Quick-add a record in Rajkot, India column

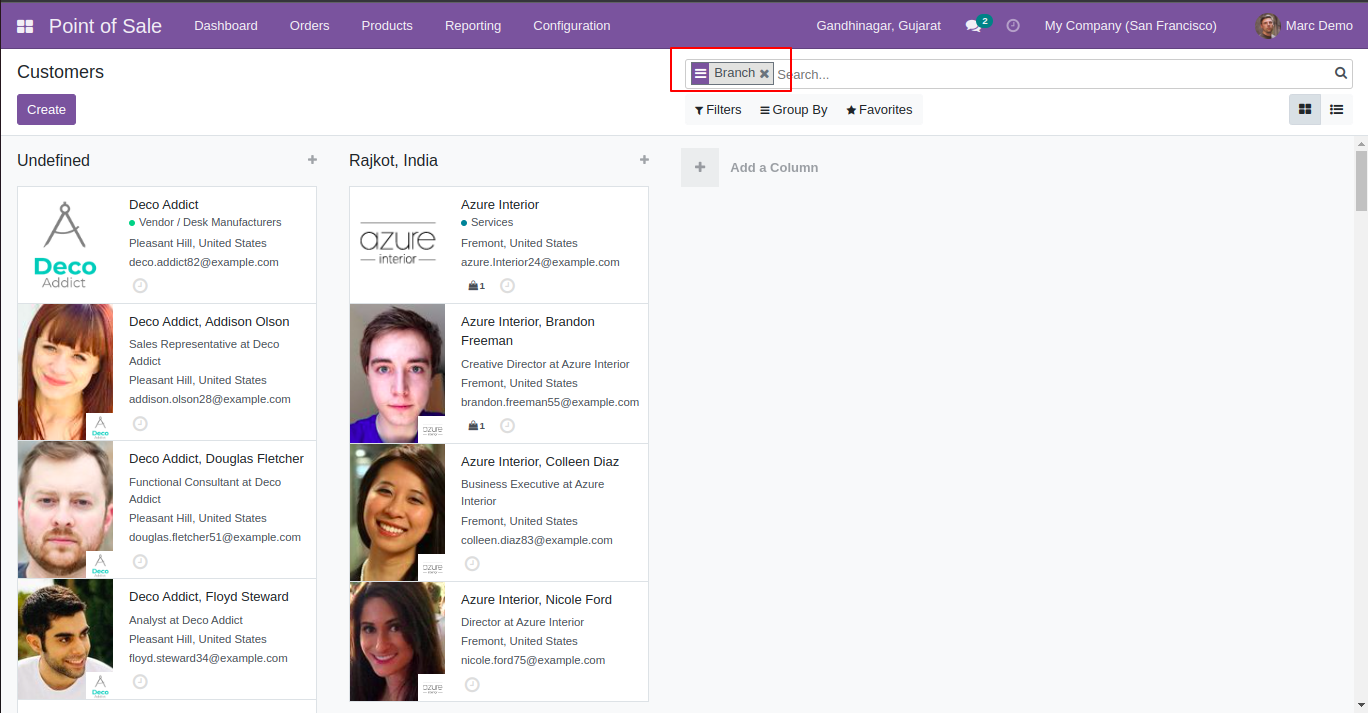(x=644, y=160)
